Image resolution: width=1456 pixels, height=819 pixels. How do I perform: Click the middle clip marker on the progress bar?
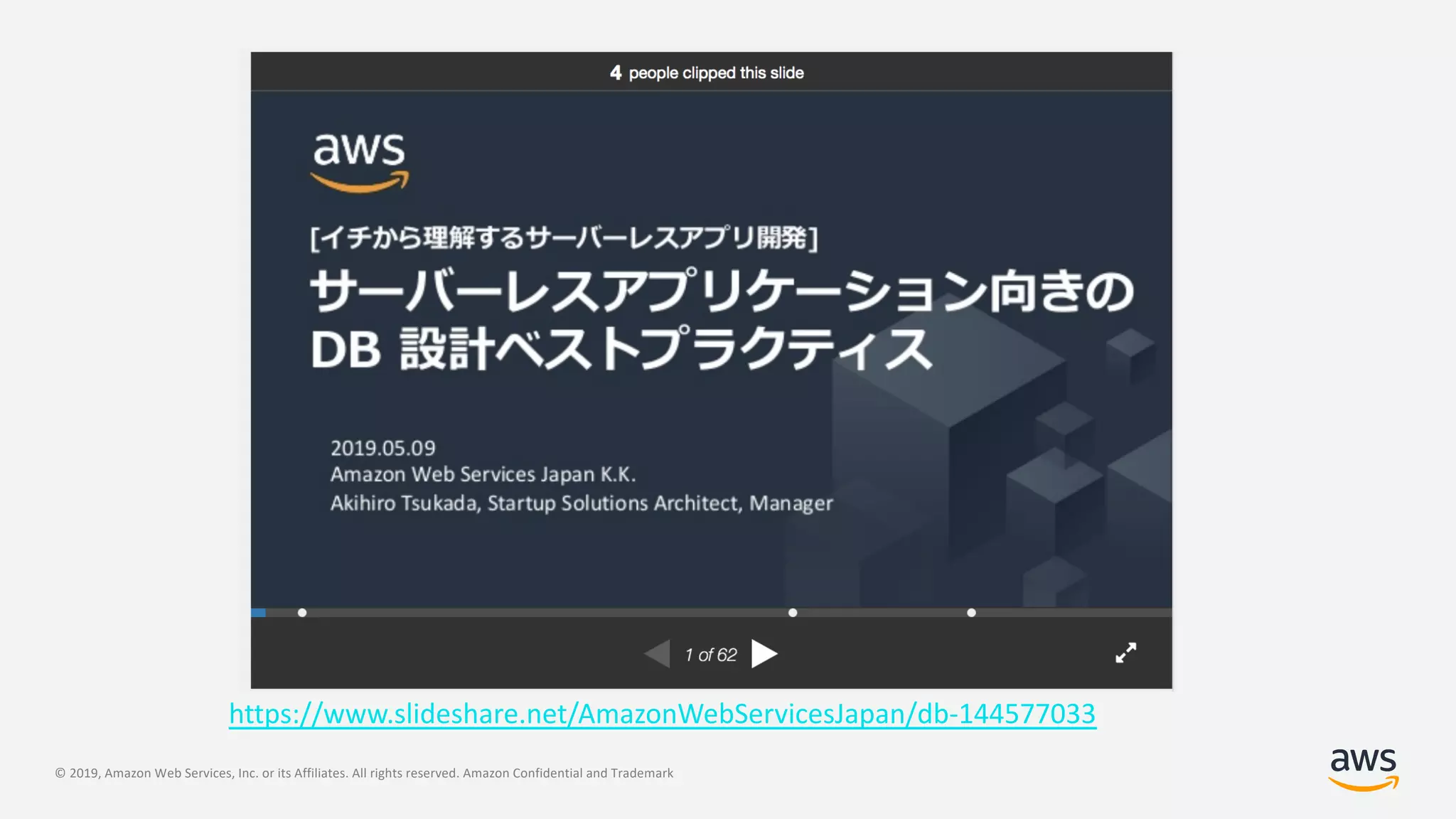[x=793, y=613]
